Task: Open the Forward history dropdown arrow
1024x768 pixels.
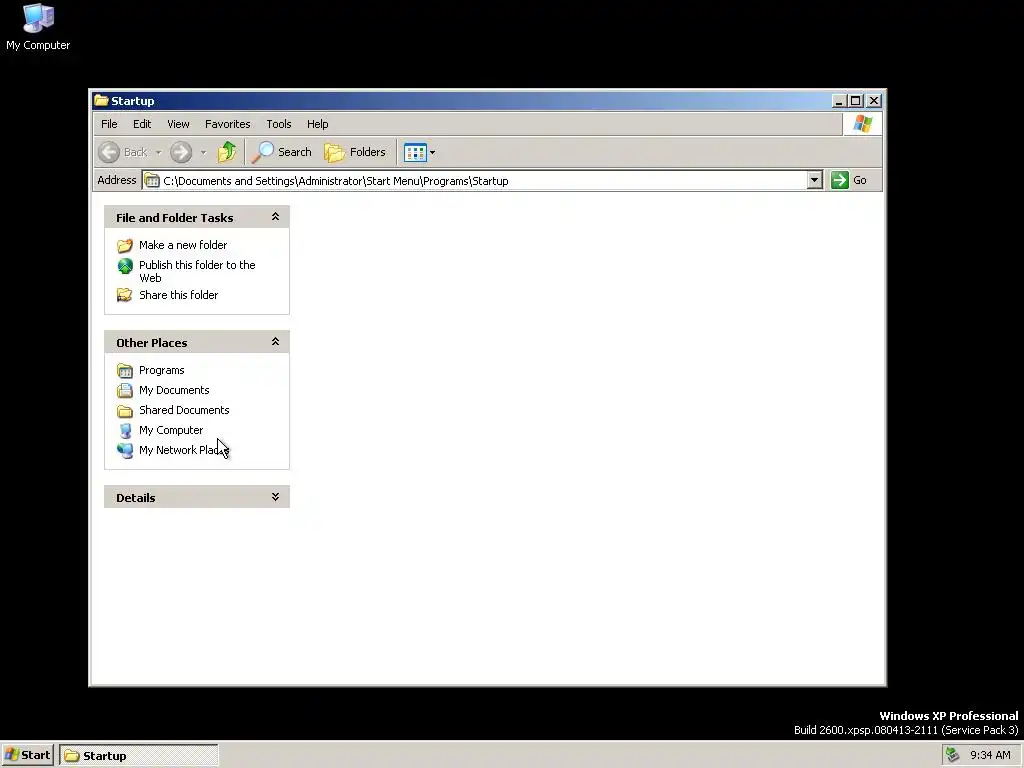Action: [x=203, y=153]
